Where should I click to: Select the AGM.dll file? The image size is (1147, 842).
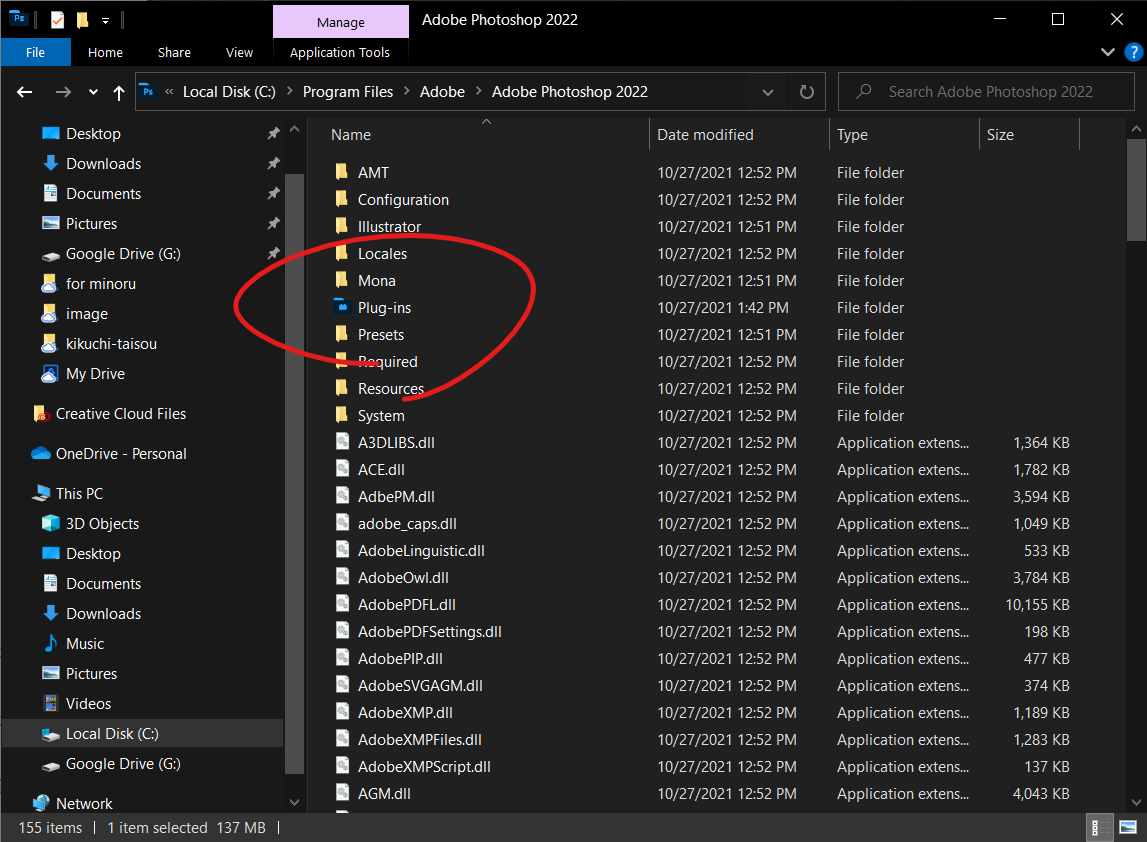[384, 794]
